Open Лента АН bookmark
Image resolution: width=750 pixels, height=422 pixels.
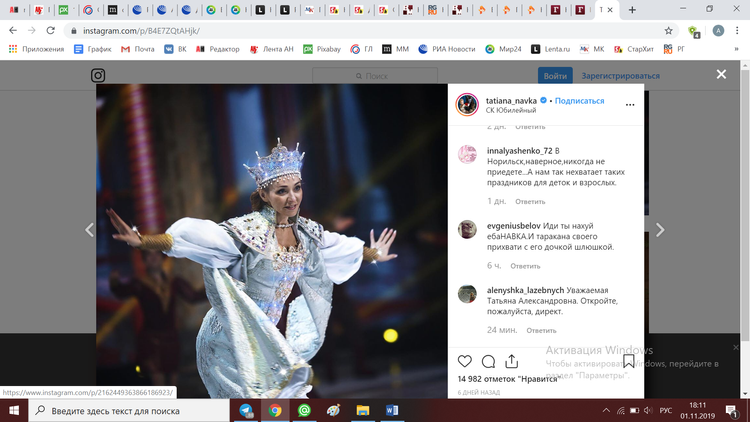pos(272,49)
